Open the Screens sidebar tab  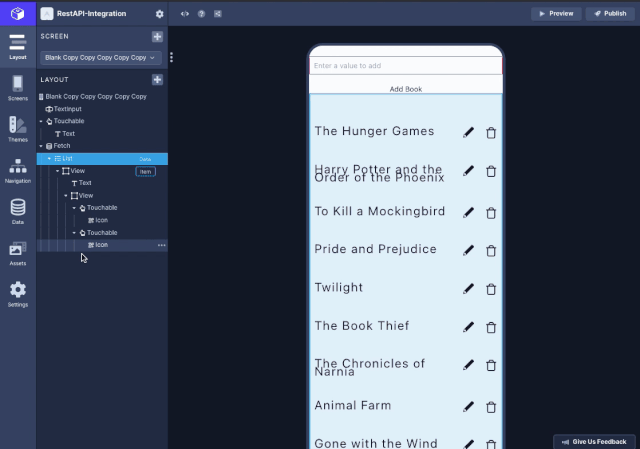coord(18,88)
